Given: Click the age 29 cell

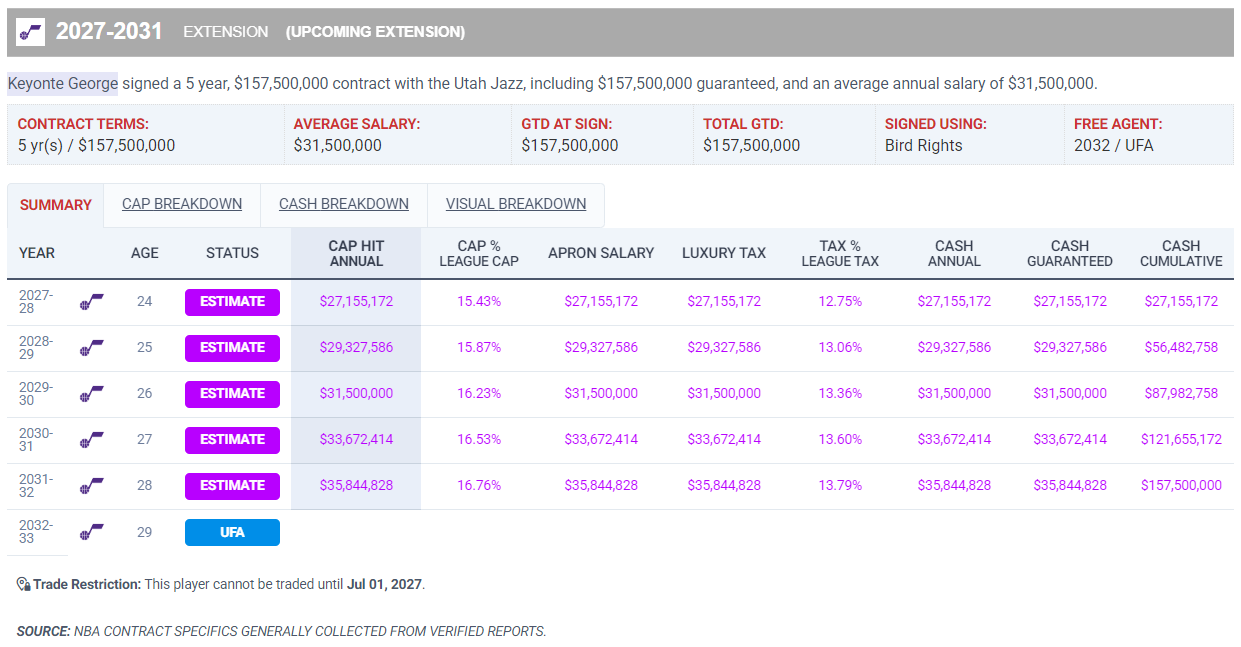Looking at the screenshot, I should point(145,532).
